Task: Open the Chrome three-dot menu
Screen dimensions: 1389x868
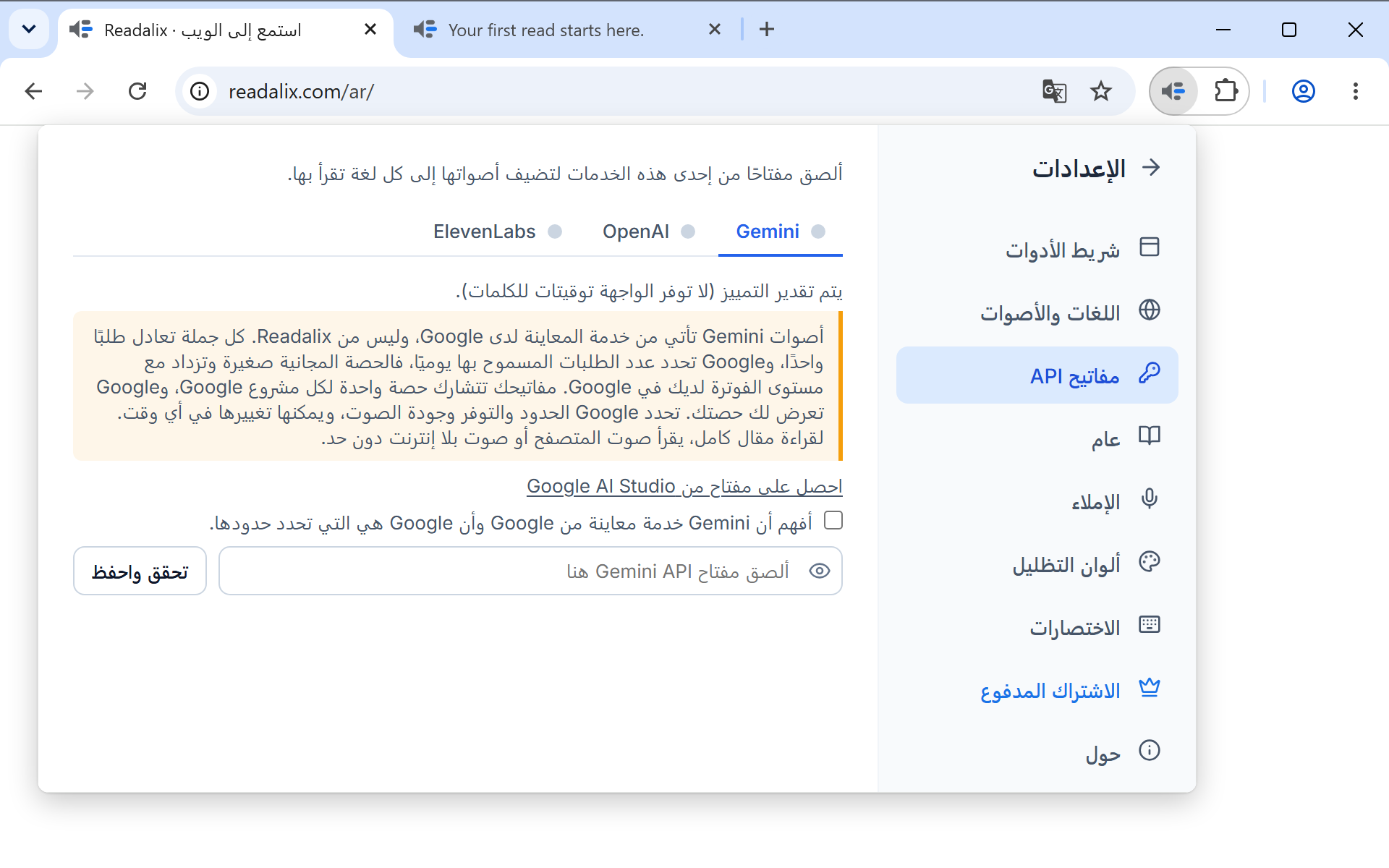Action: tap(1356, 91)
